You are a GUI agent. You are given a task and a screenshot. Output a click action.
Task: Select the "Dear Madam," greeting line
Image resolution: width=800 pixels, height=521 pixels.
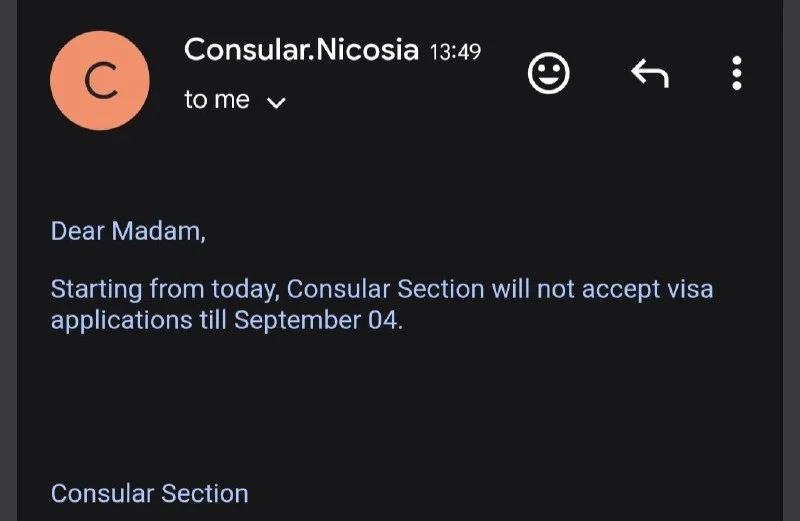[128, 232]
